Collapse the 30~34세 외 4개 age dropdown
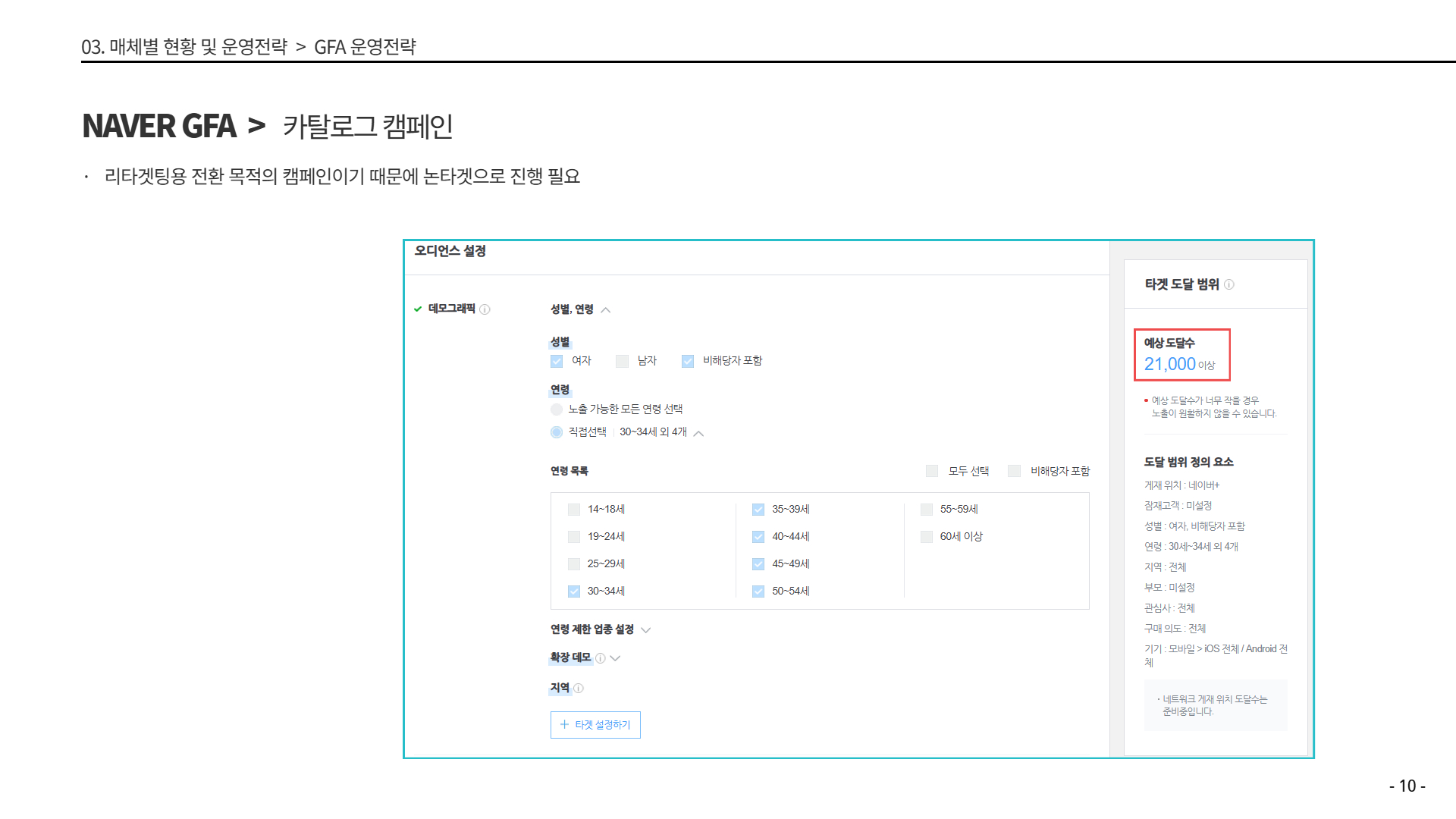 (699, 433)
